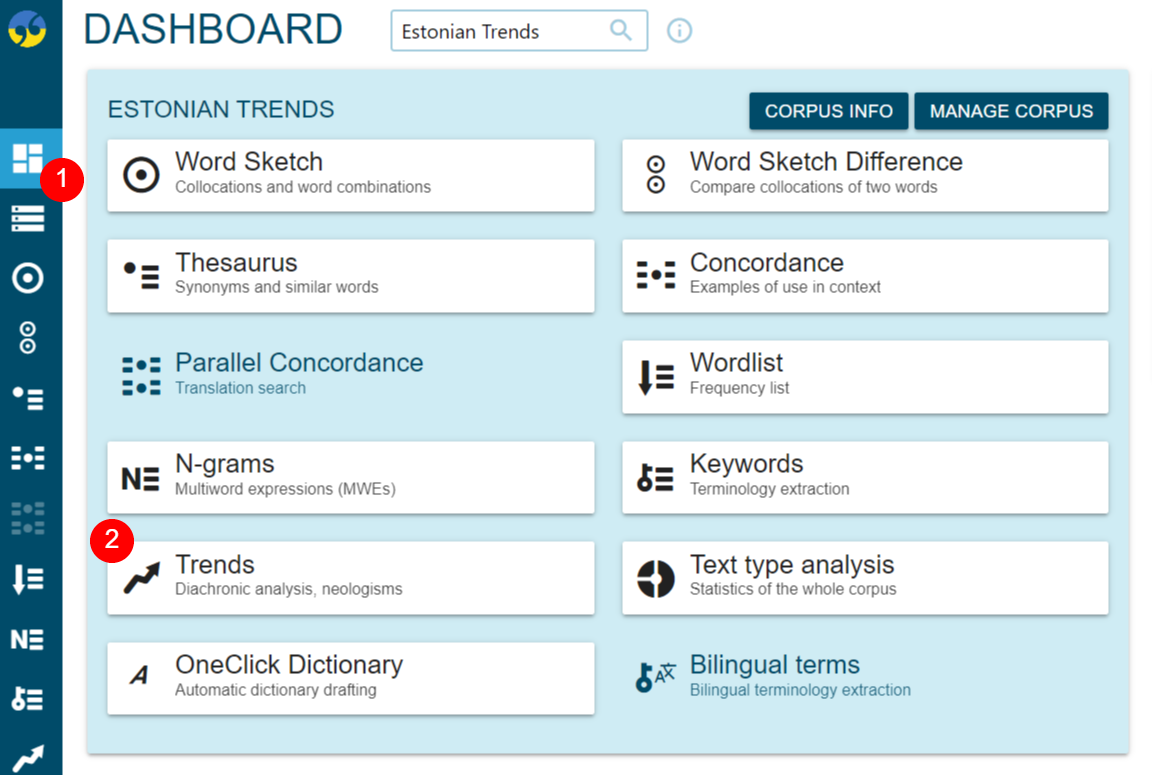Open Text type analysis statistics
This screenshot has height=775, width=1152.
(864, 577)
